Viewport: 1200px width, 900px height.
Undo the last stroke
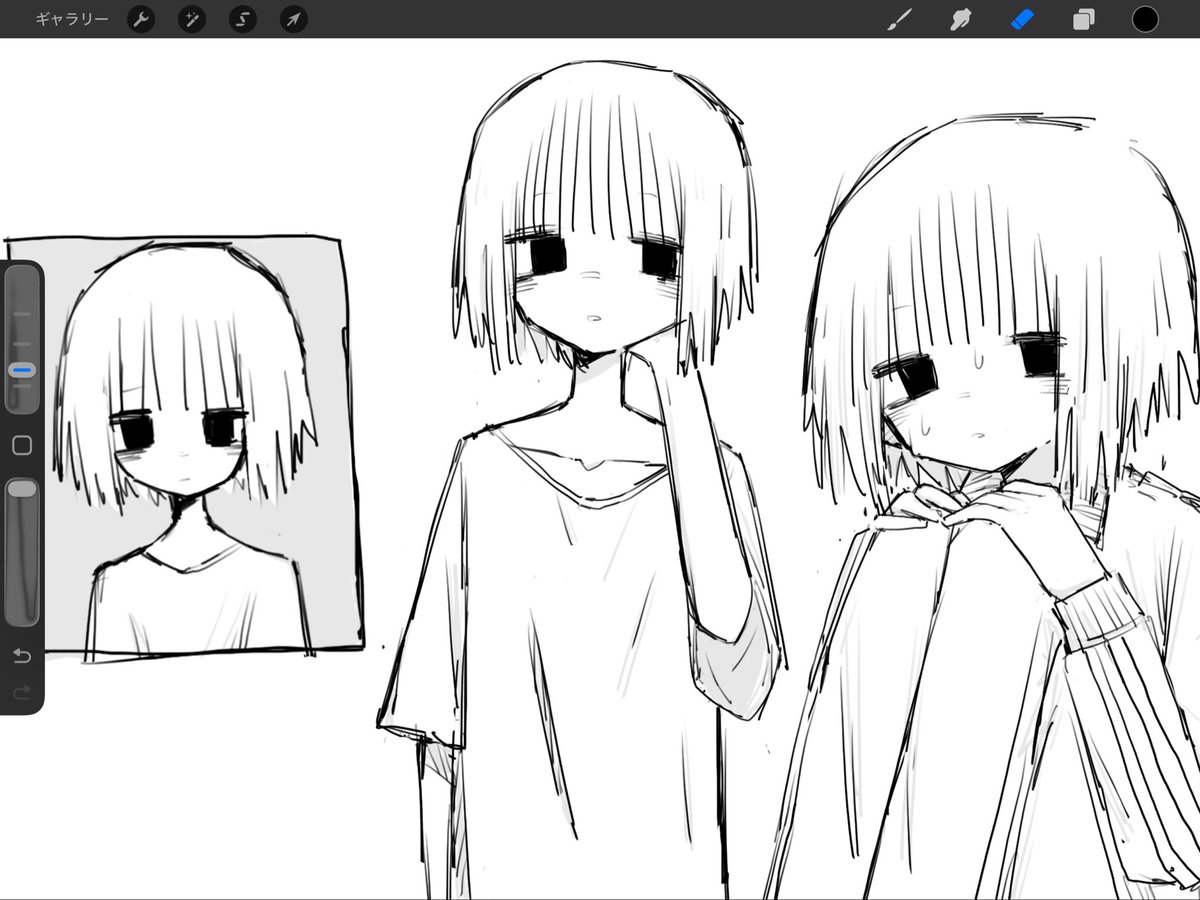(x=22, y=656)
